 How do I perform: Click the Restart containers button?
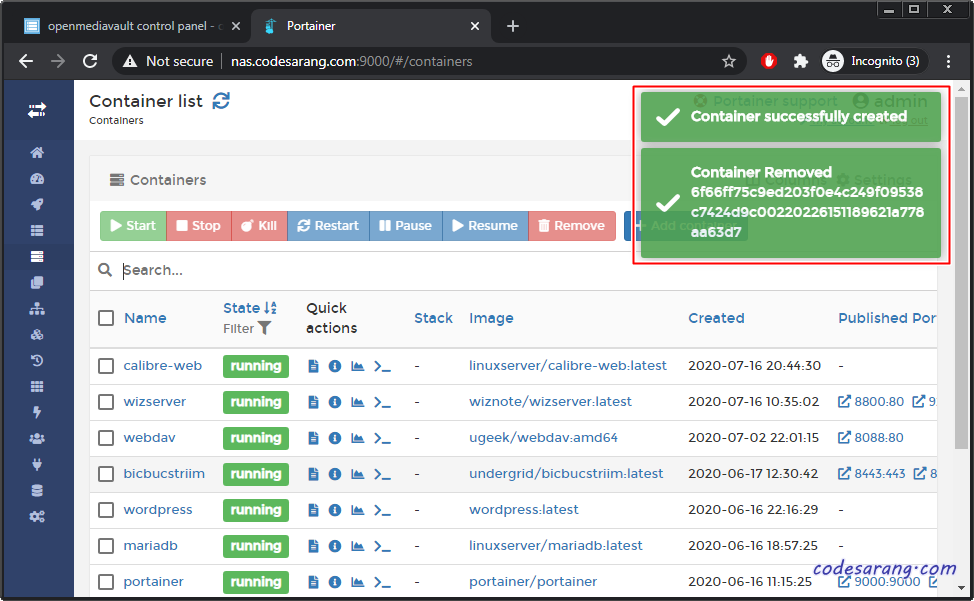click(x=328, y=226)
